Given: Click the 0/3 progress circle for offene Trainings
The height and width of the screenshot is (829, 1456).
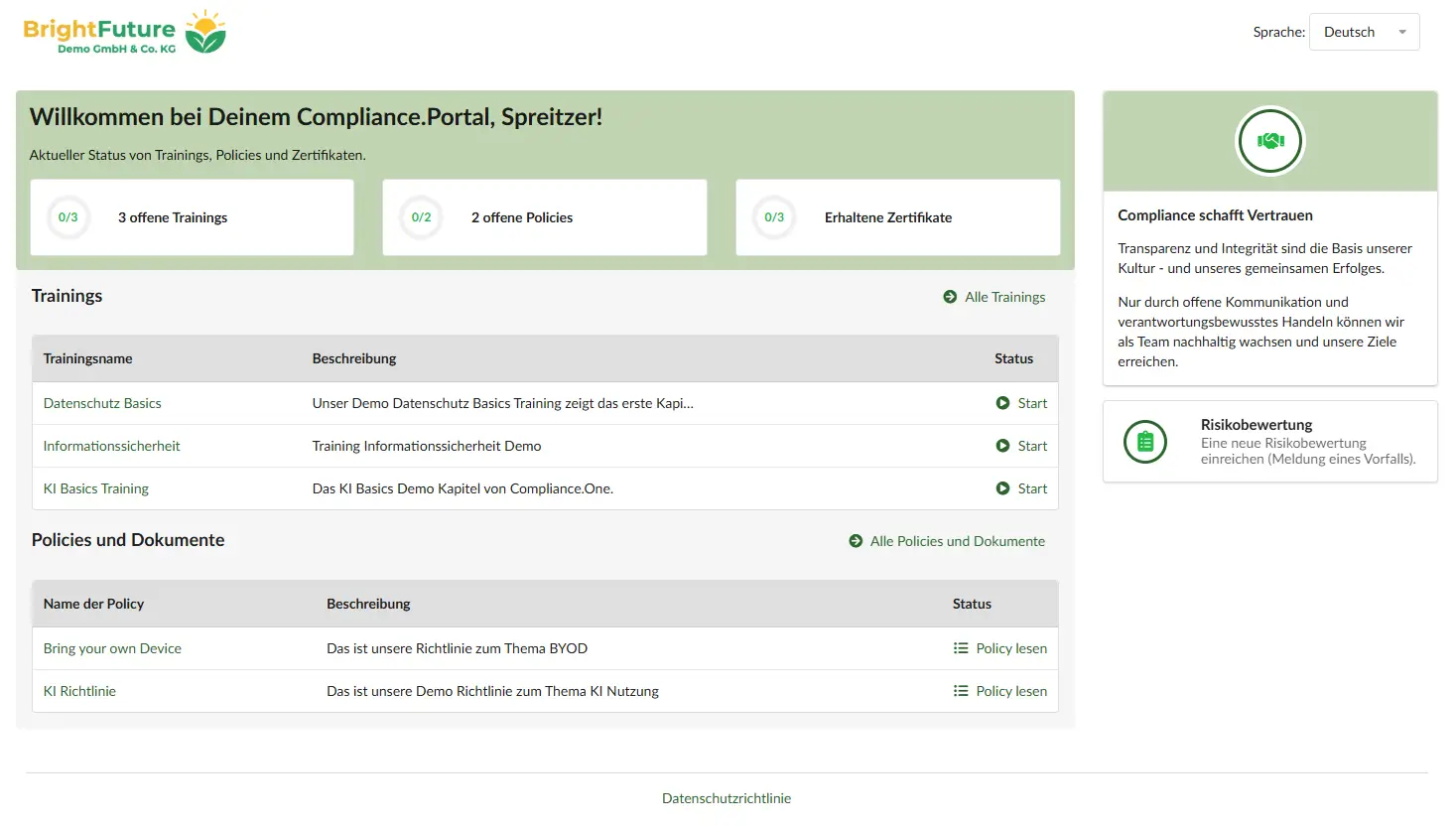Looking at the screenshot, I should pos(67,217).
